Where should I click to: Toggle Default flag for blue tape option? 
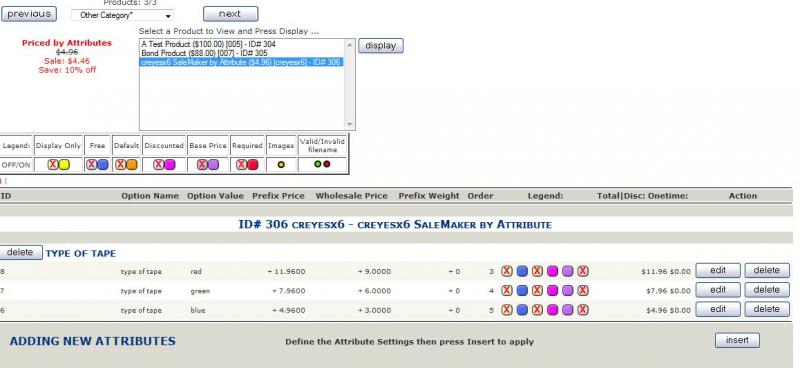point(537,310)
